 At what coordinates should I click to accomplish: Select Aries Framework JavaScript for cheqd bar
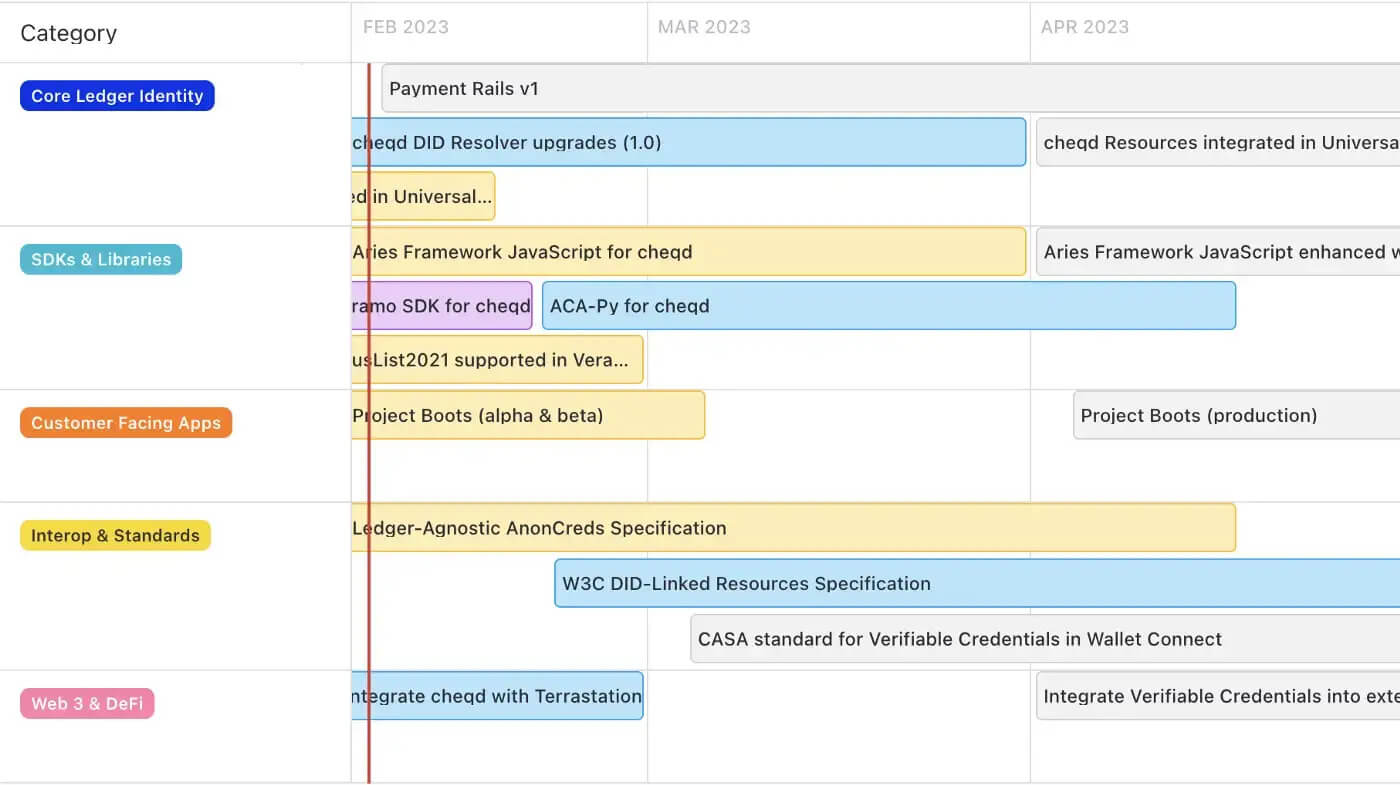tap(688, 252)
